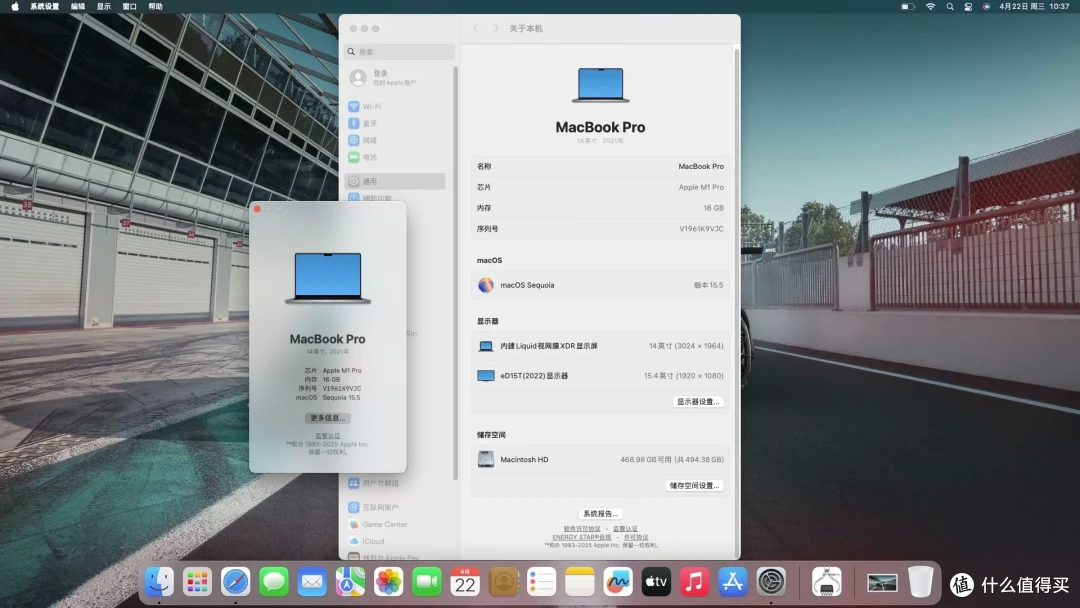Open 系统设置 menu in menu bar
Screen dimensions: 1080x608
tap(45, 6)
